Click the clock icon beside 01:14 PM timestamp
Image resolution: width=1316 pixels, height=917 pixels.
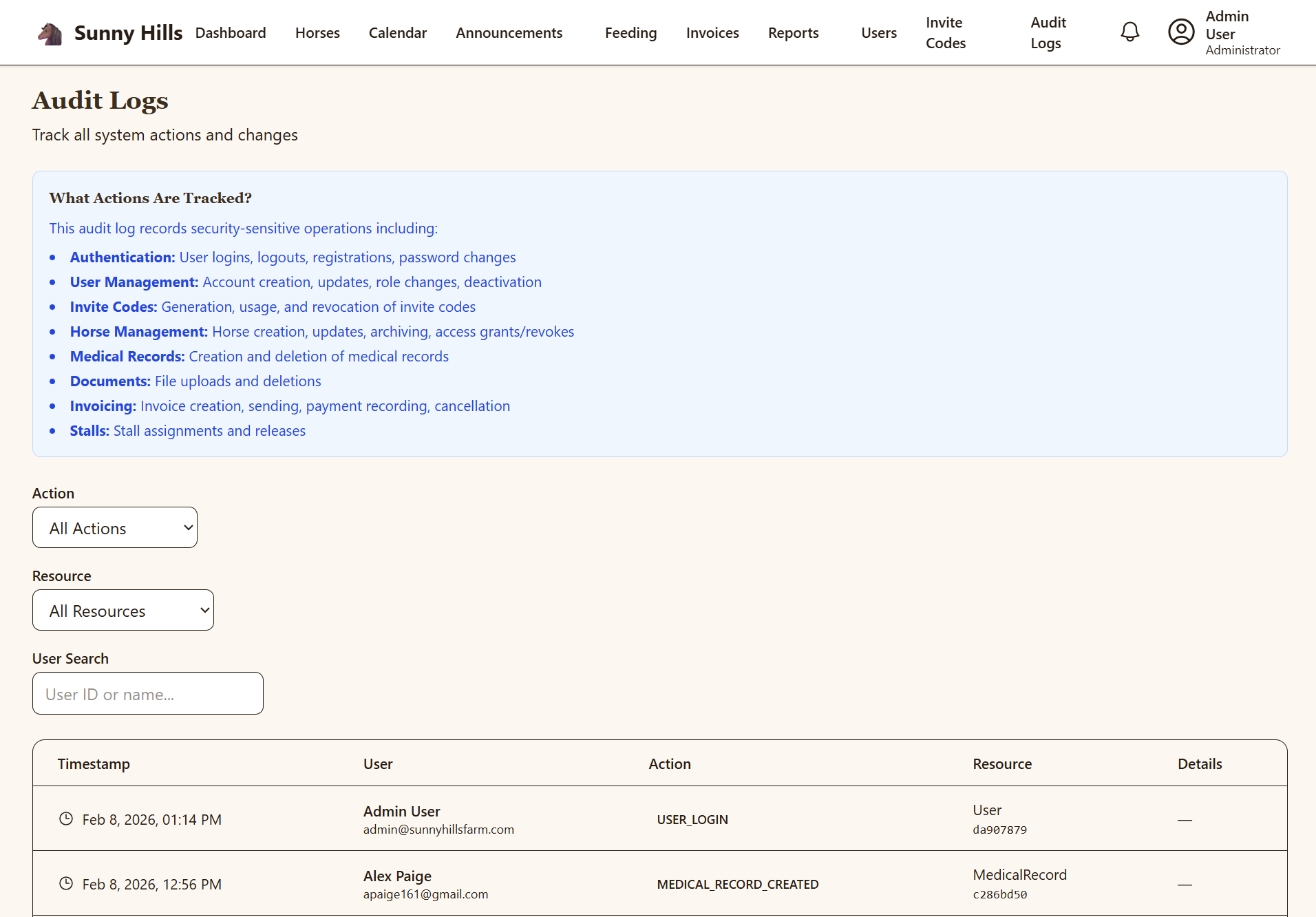[66, 819]
